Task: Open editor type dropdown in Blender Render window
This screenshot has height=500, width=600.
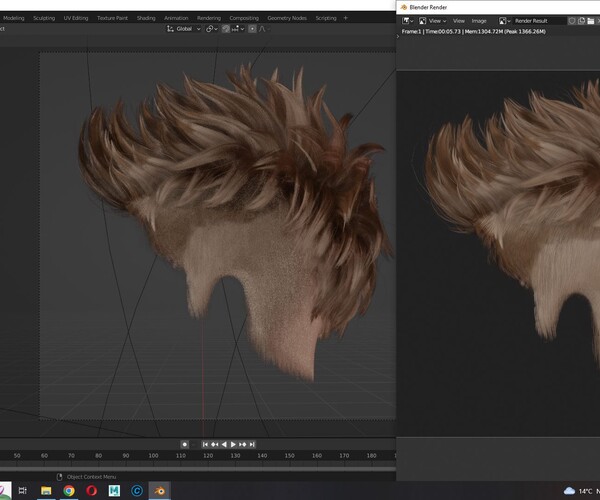Action: pyautogui.click(x=407, y=21)
